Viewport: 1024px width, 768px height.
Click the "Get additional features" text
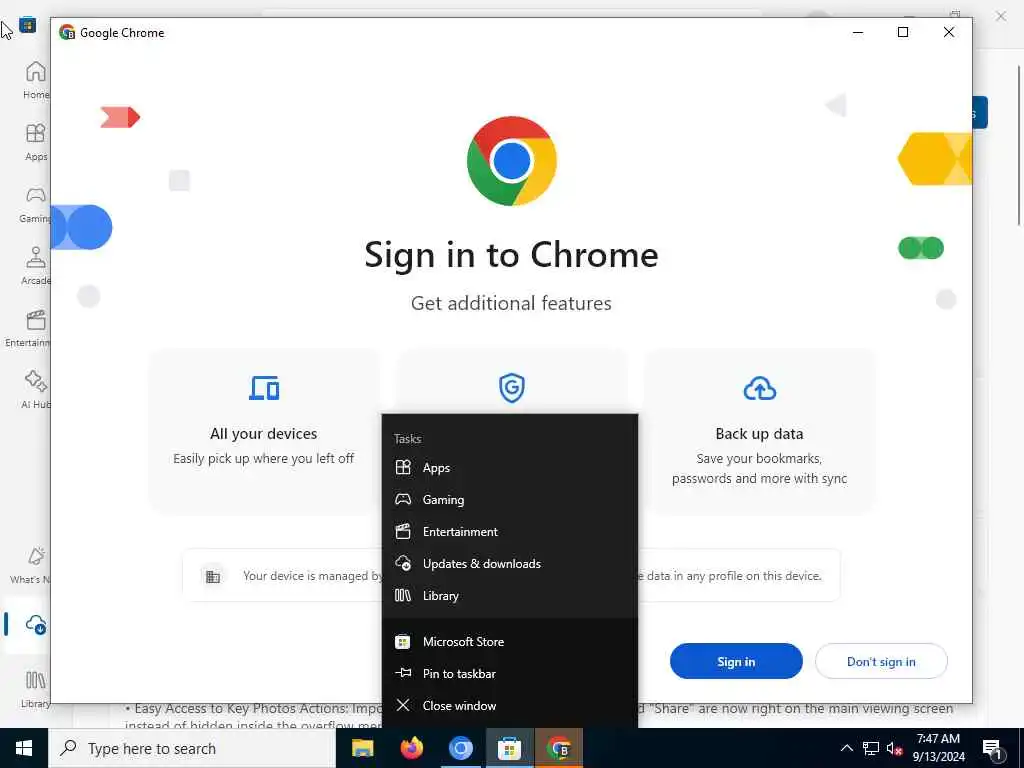click(x=511, y=303)
